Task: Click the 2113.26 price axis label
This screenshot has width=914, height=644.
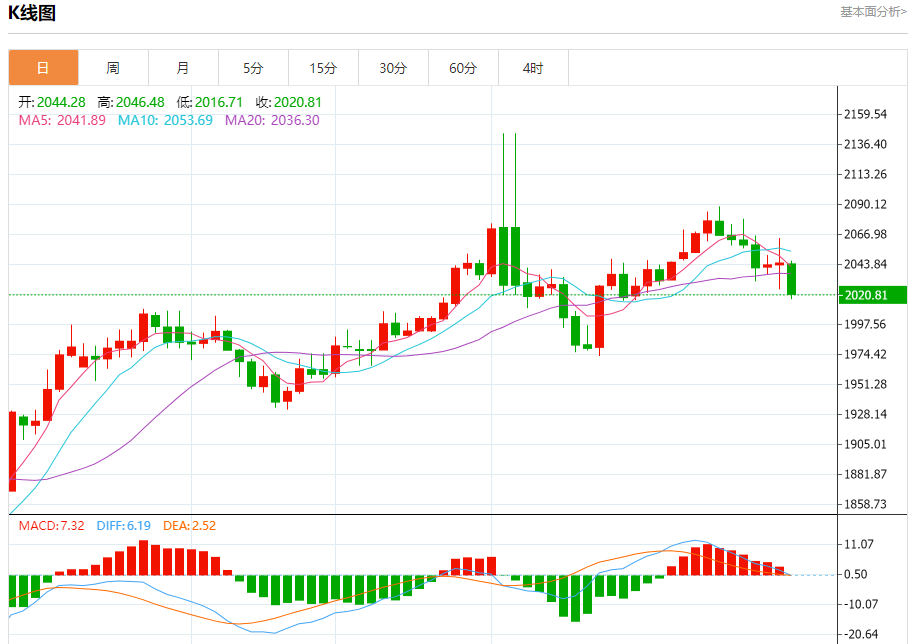Action: [x=866, y=174]
